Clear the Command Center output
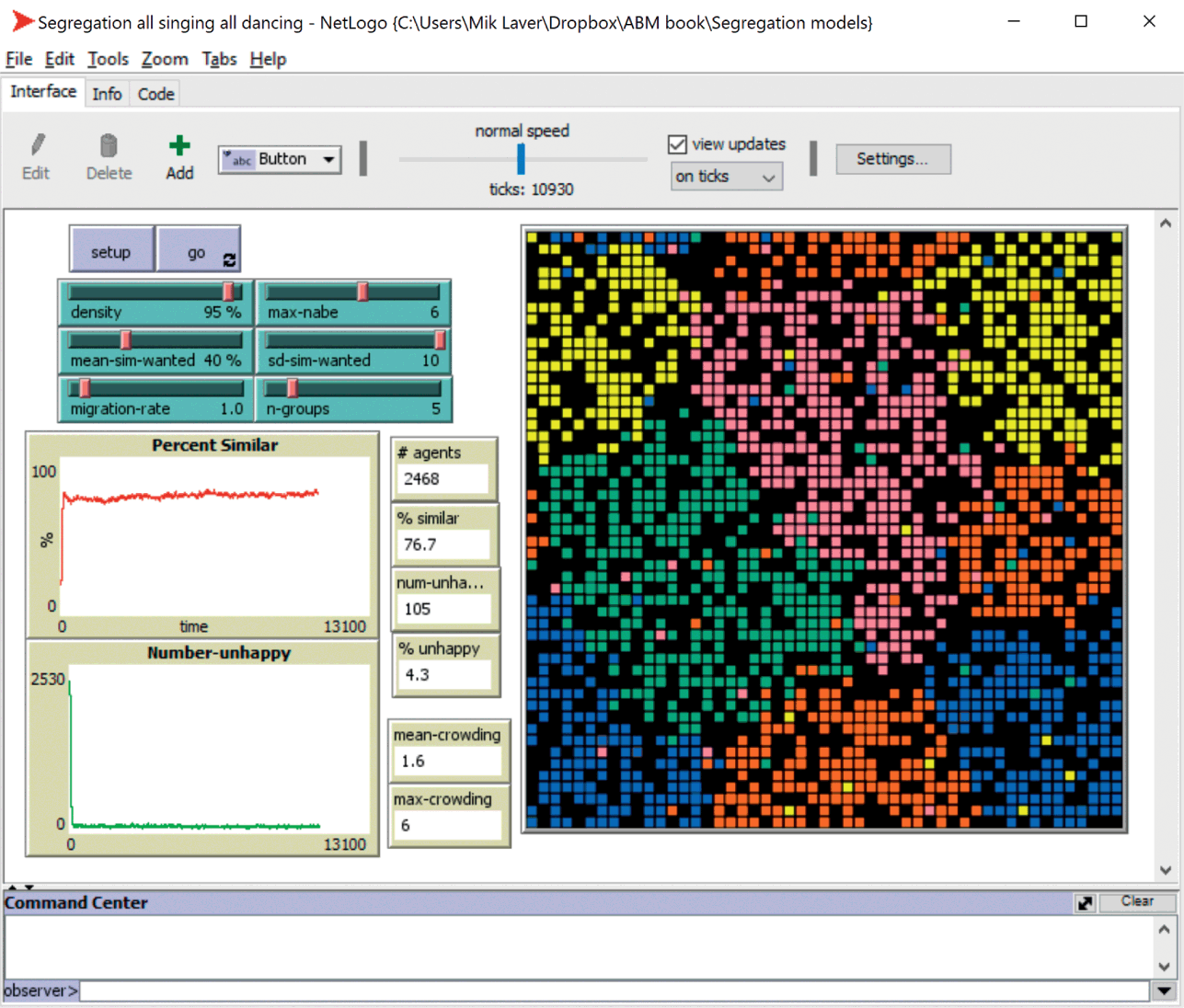This screenshot has width=1184, height=1008. click(x=1137, y=902)
